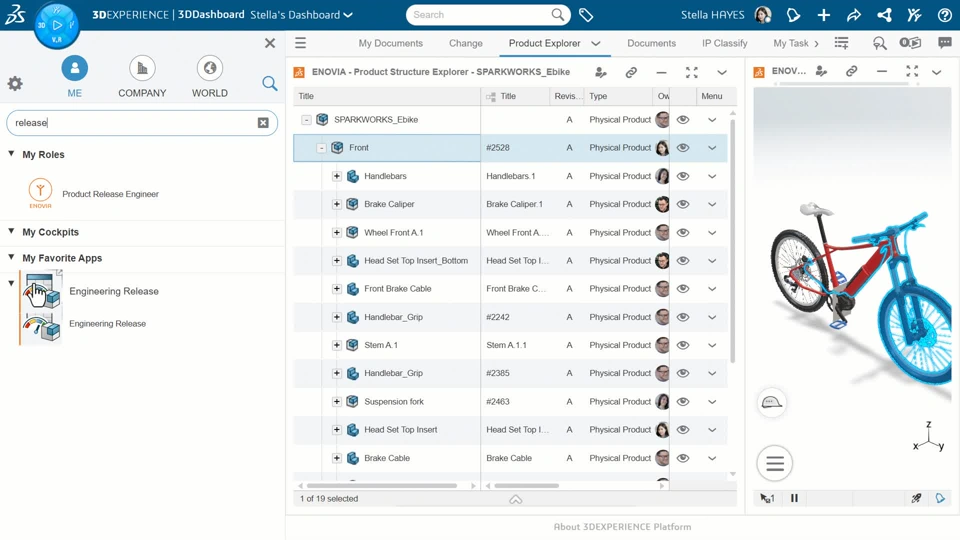
Task: Expand the Brake Caliper tree node
Action: click(x=337, y=204)
